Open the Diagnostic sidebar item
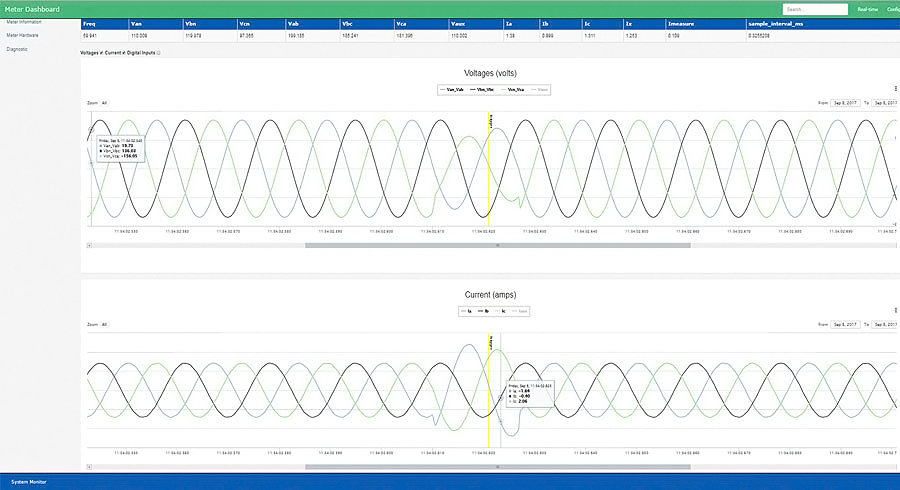This screenshot has height=490, width=900. (17, 49)
